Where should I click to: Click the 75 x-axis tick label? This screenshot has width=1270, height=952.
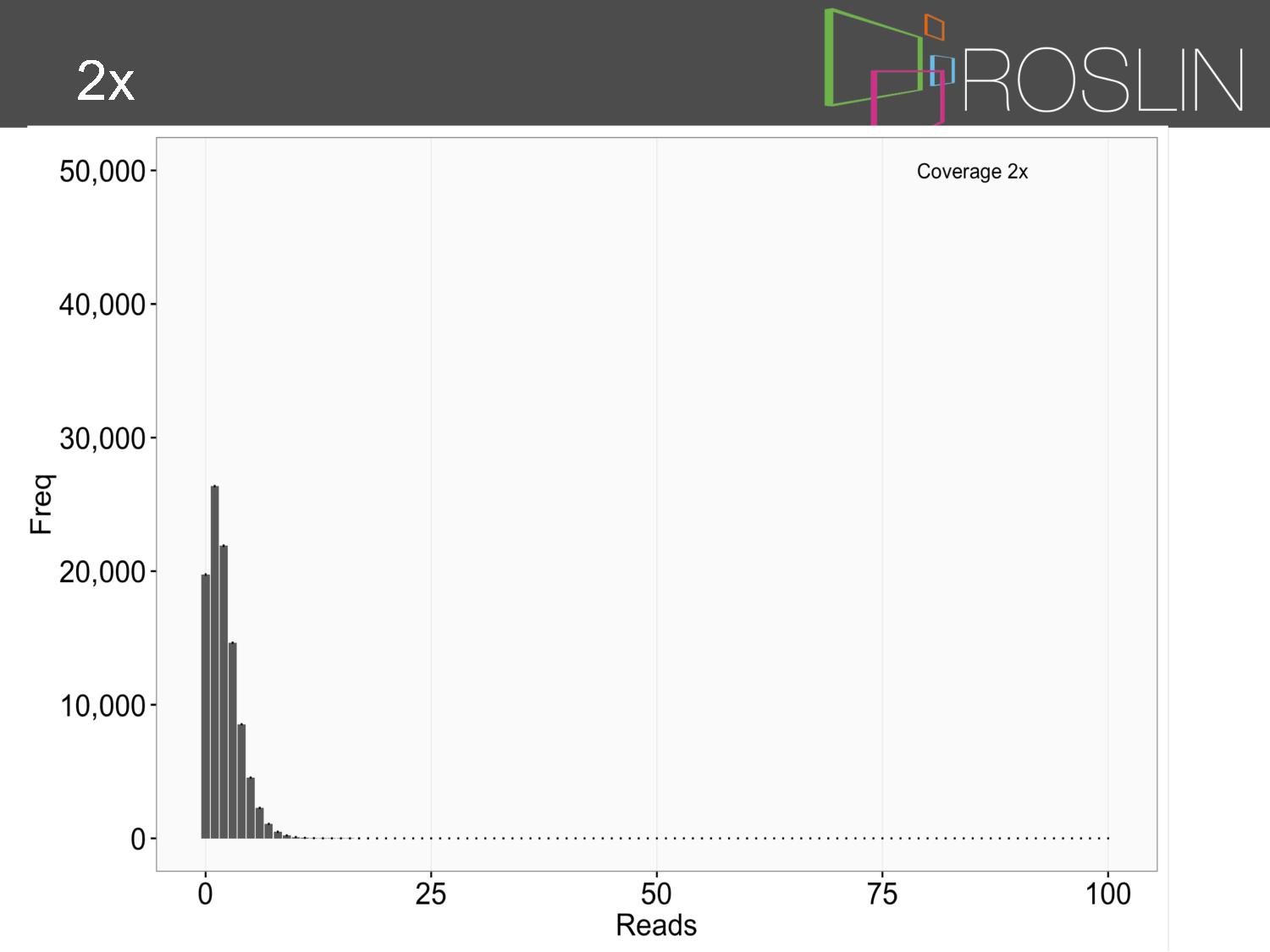click(x=882, y=894)
